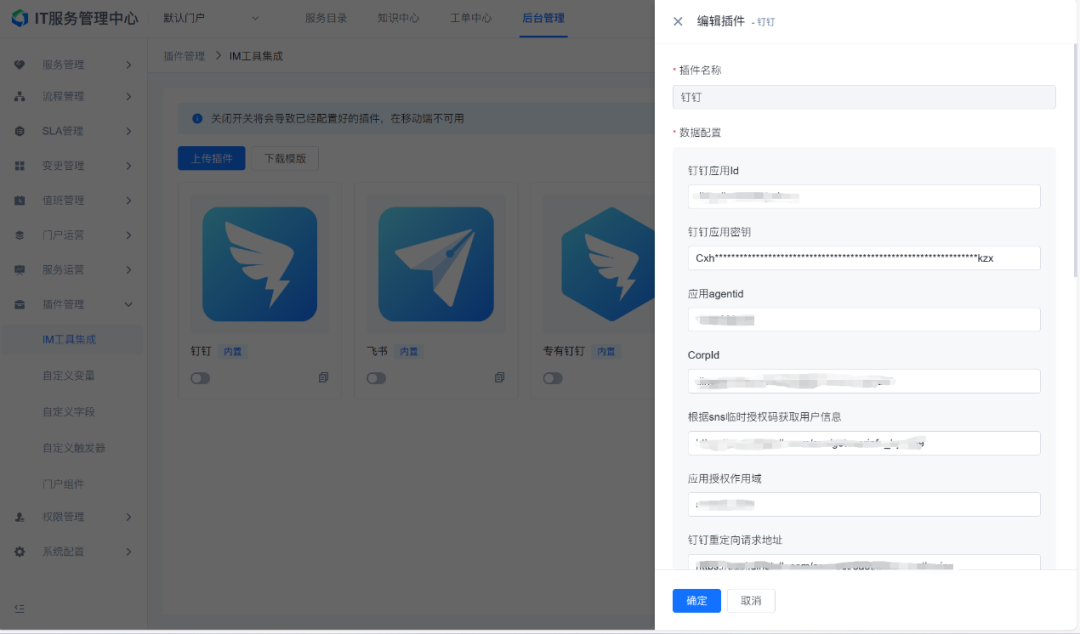Click the 飞书 plugin logo thumbnail
The height and width of the screenshot is (634, 1080).
[436, 264]
